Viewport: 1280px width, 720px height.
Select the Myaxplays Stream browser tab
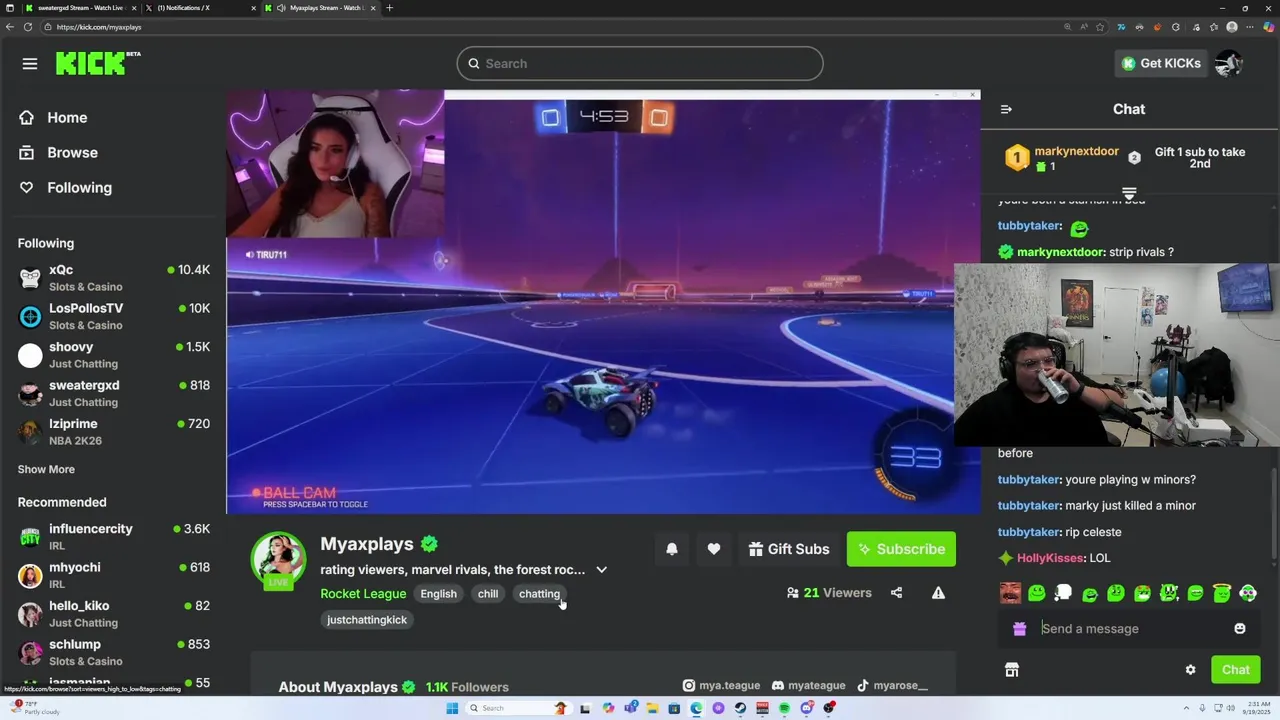[x=320, y=8]
